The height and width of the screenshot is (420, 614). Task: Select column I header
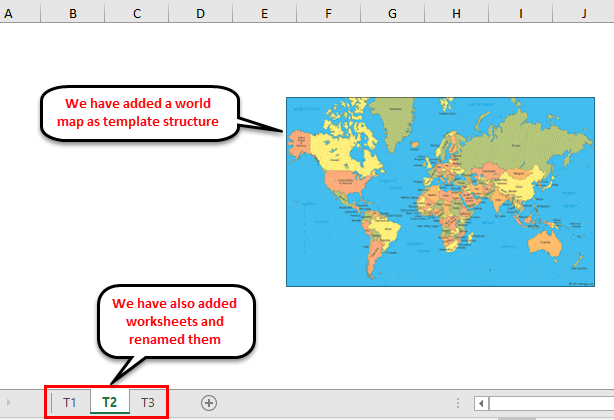point(520,13)
